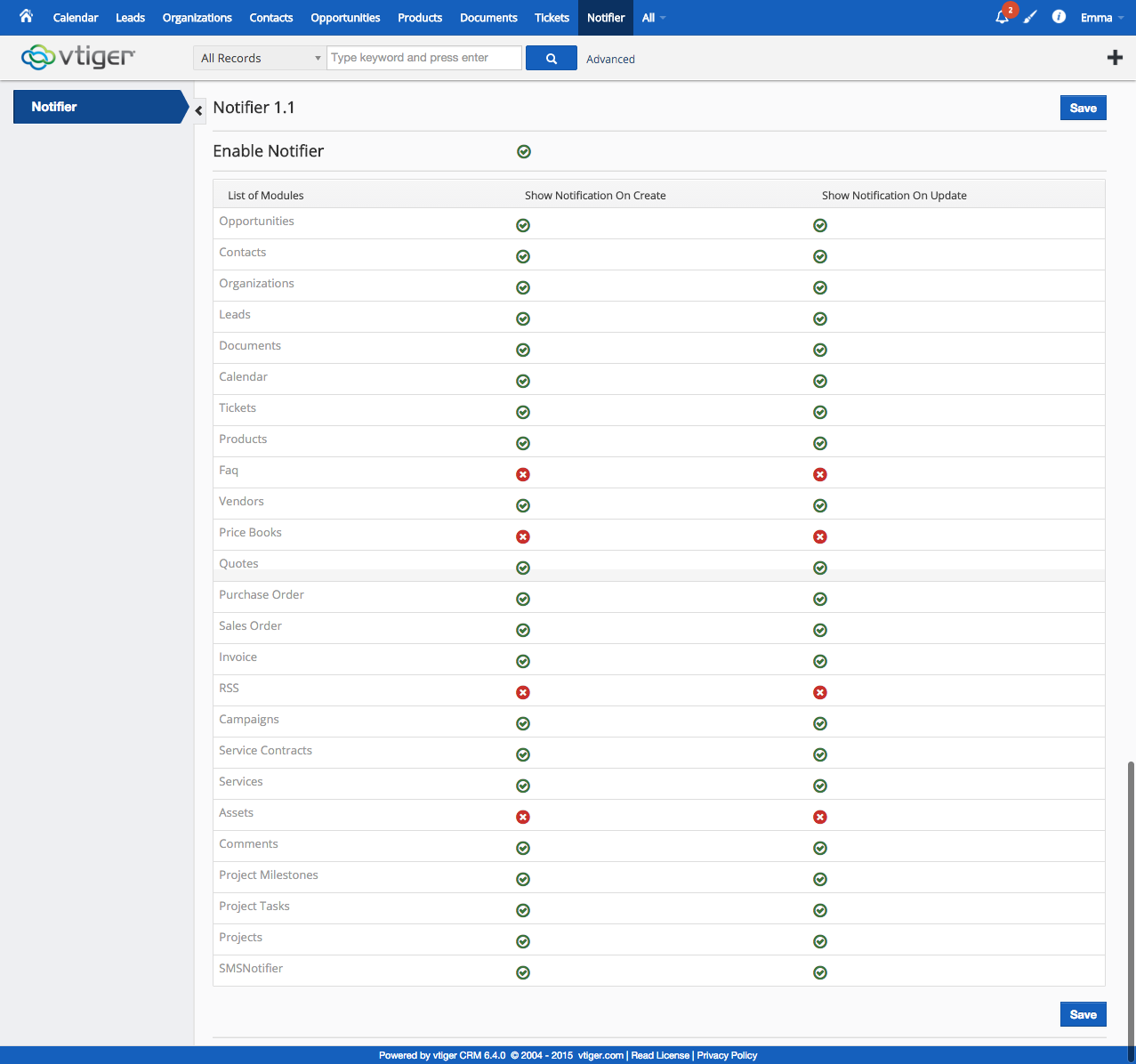
Task: Toggle Vendors notification on update
Action: [x=820, y=506]
